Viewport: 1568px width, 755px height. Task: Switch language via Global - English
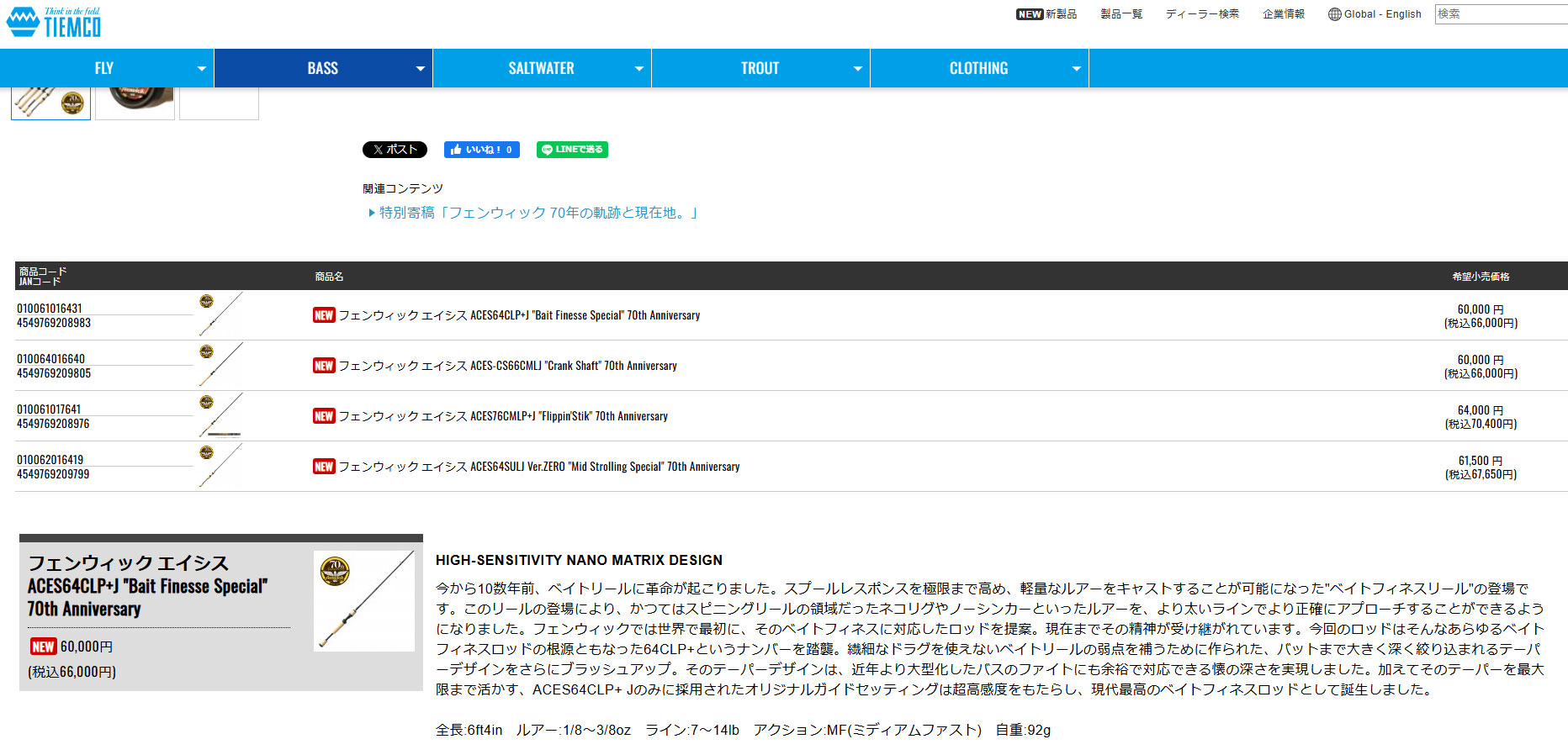tap(1383, 14)
